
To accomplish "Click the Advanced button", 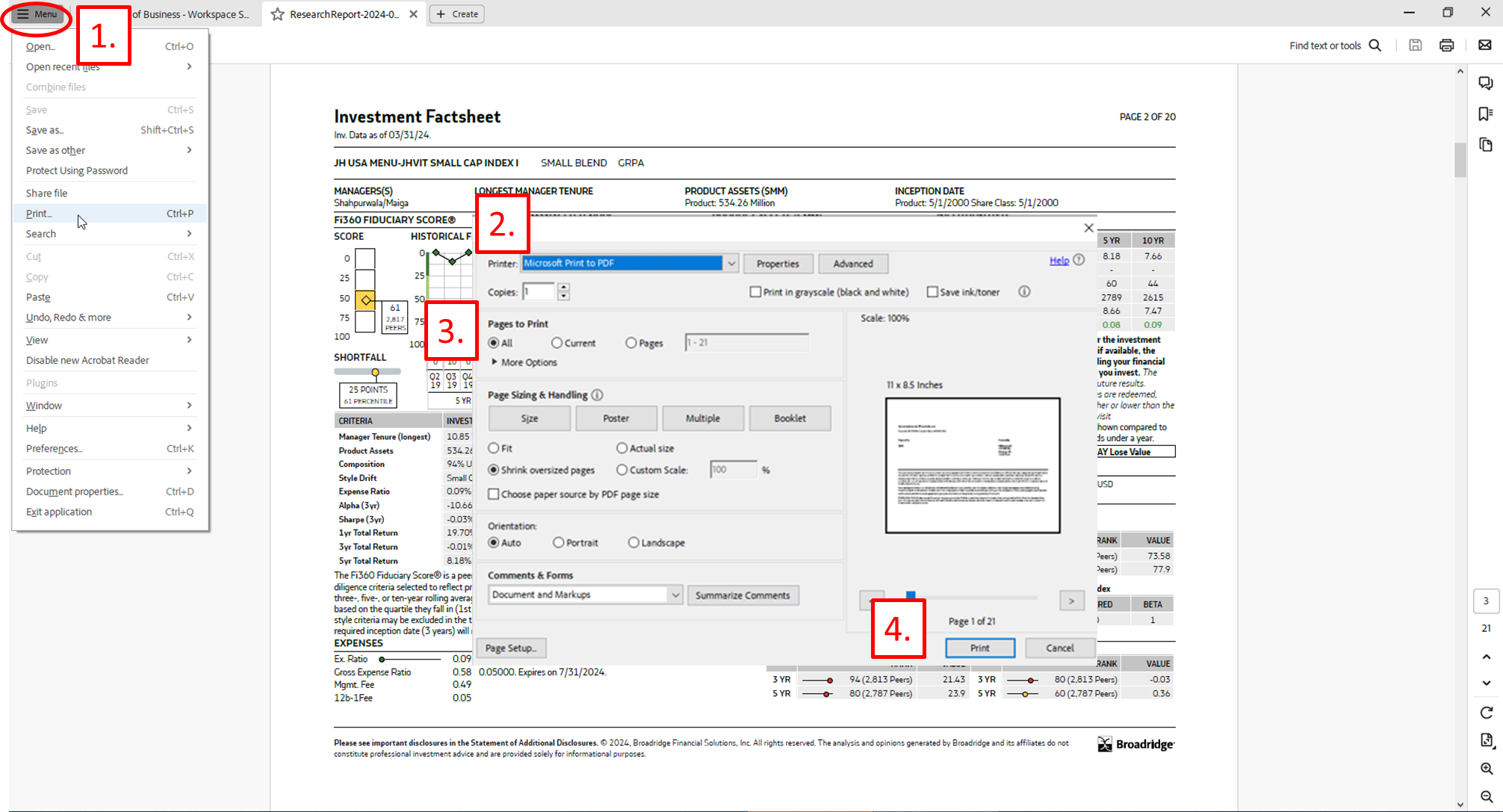I will click(852, 264).
